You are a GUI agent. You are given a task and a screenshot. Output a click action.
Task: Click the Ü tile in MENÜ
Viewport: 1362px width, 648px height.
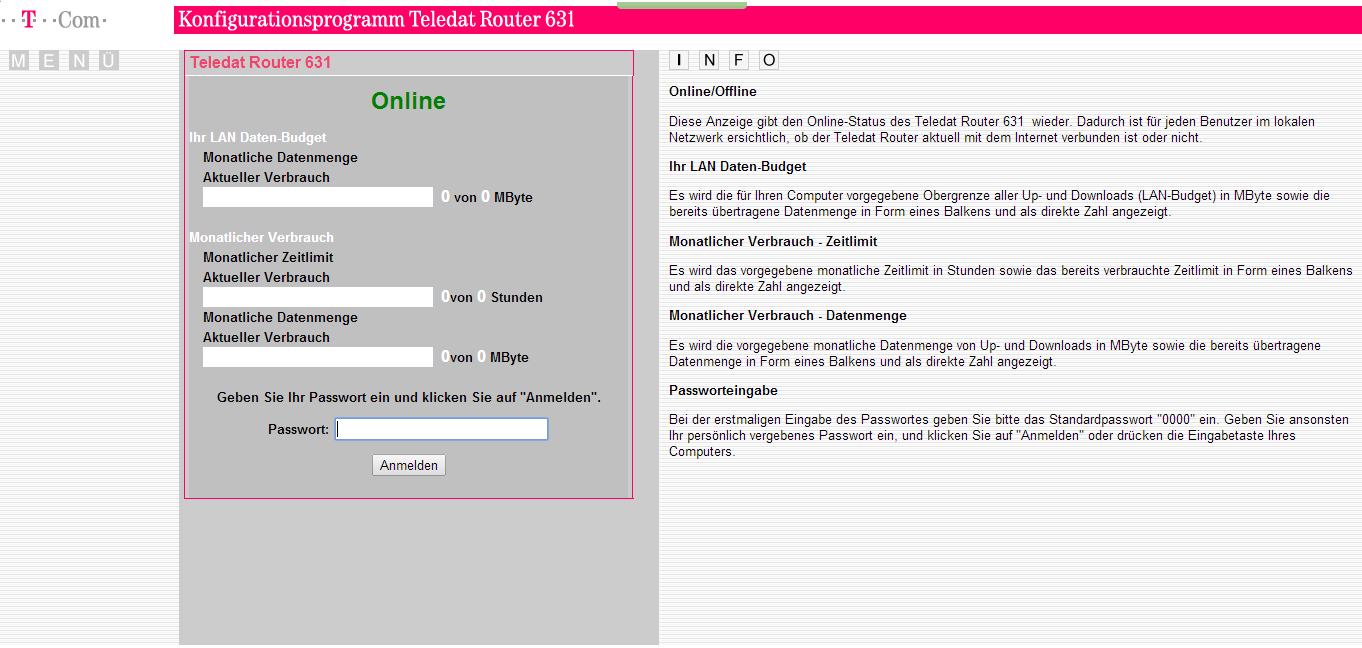point(109,61)
